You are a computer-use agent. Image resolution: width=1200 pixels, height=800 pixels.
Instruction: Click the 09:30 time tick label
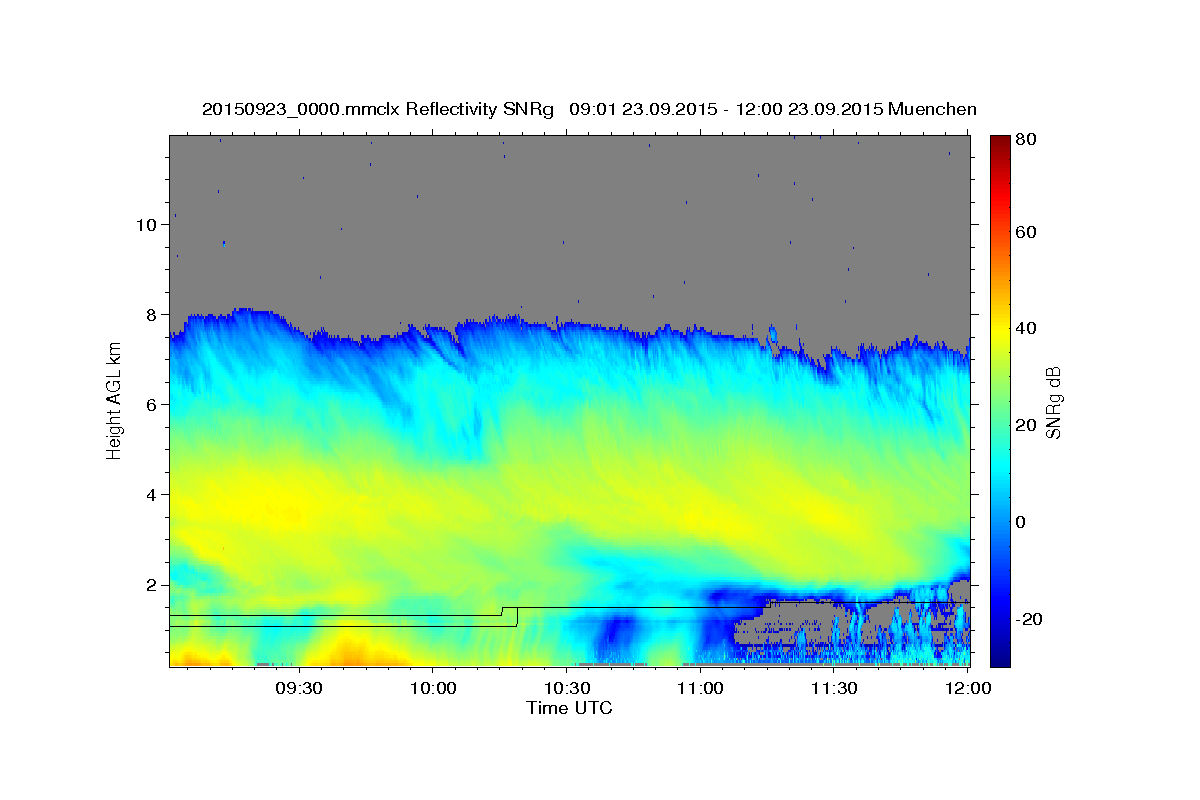(299, 689)
